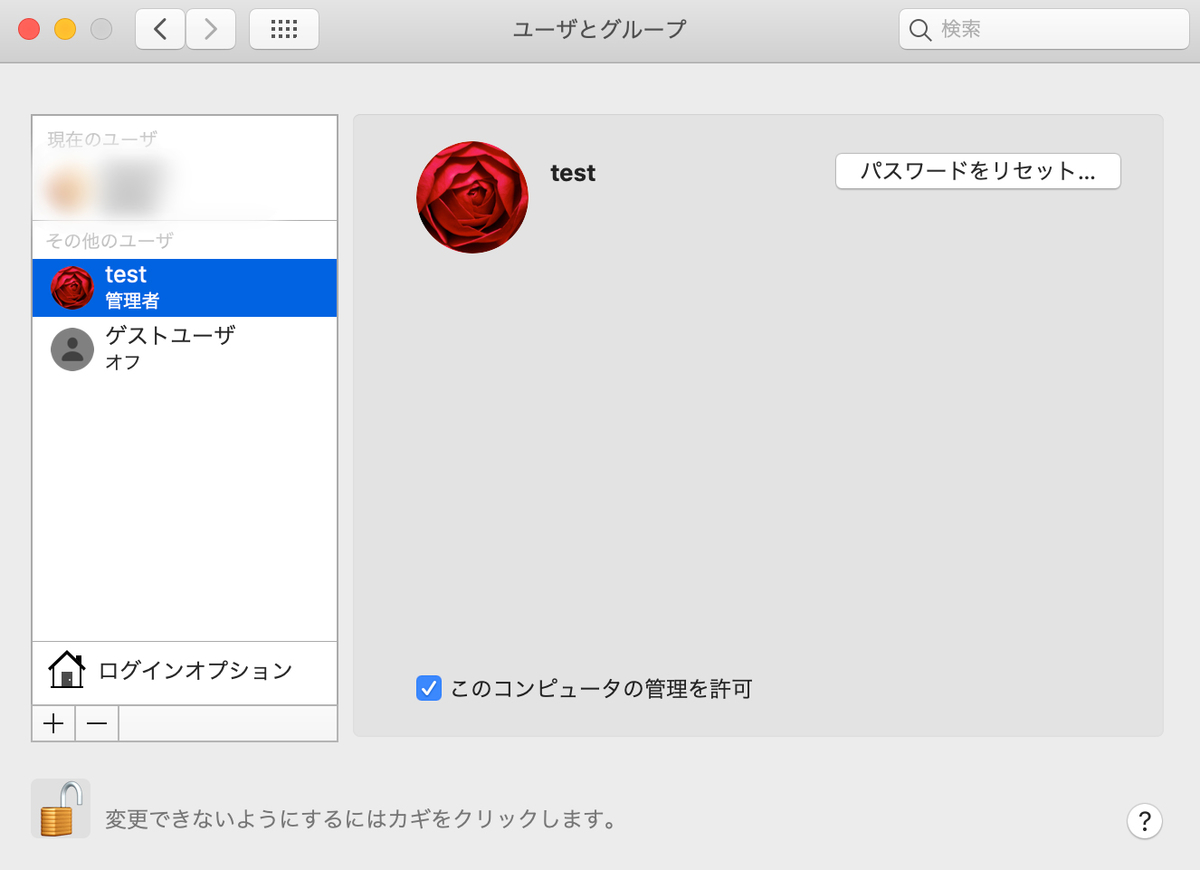
Task: Go forward with the right chevron button
Action: coord(210,29)
